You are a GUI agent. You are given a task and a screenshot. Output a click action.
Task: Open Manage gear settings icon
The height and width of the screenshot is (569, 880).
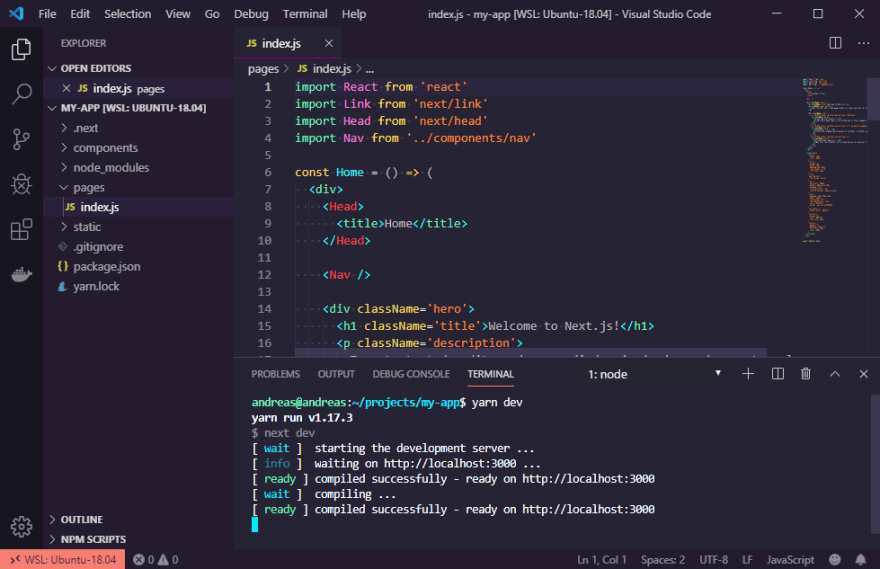pyautogui.click(x=21, y=526)
